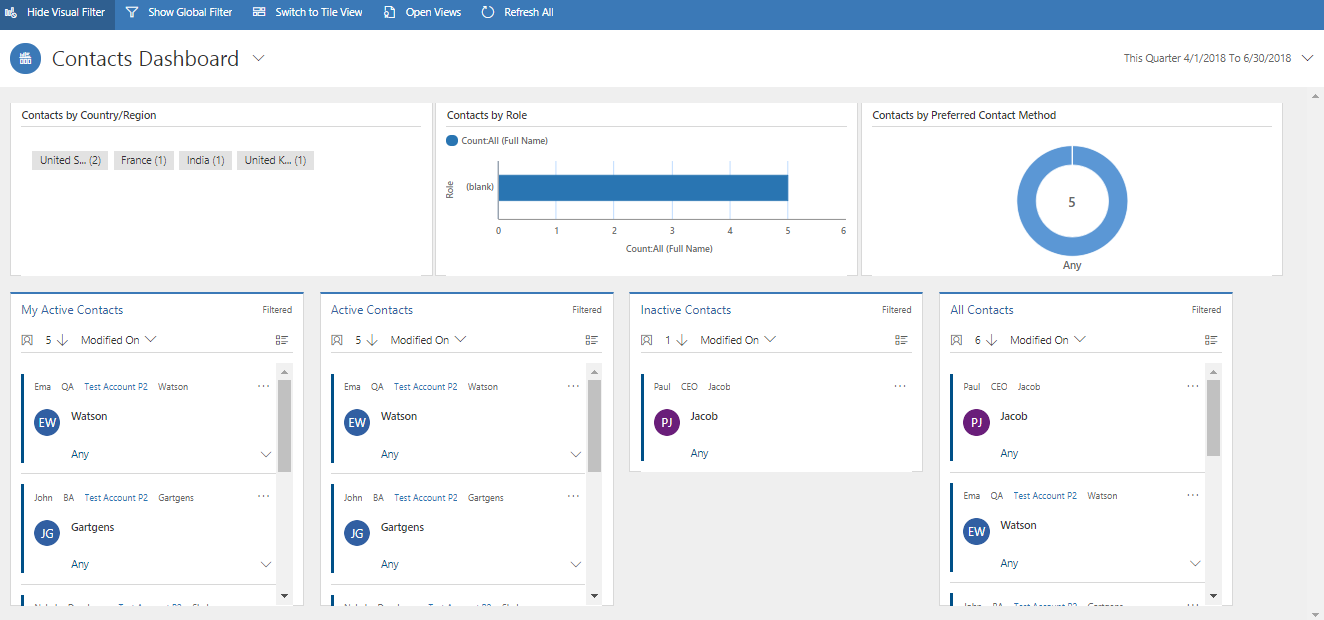Show the Global Filter funnel

click(x=132, y=13)
